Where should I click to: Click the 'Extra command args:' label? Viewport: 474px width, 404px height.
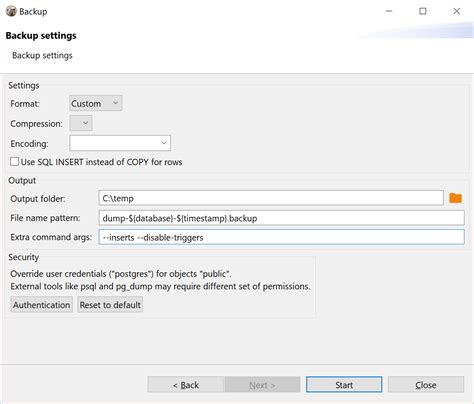(51, 237)
